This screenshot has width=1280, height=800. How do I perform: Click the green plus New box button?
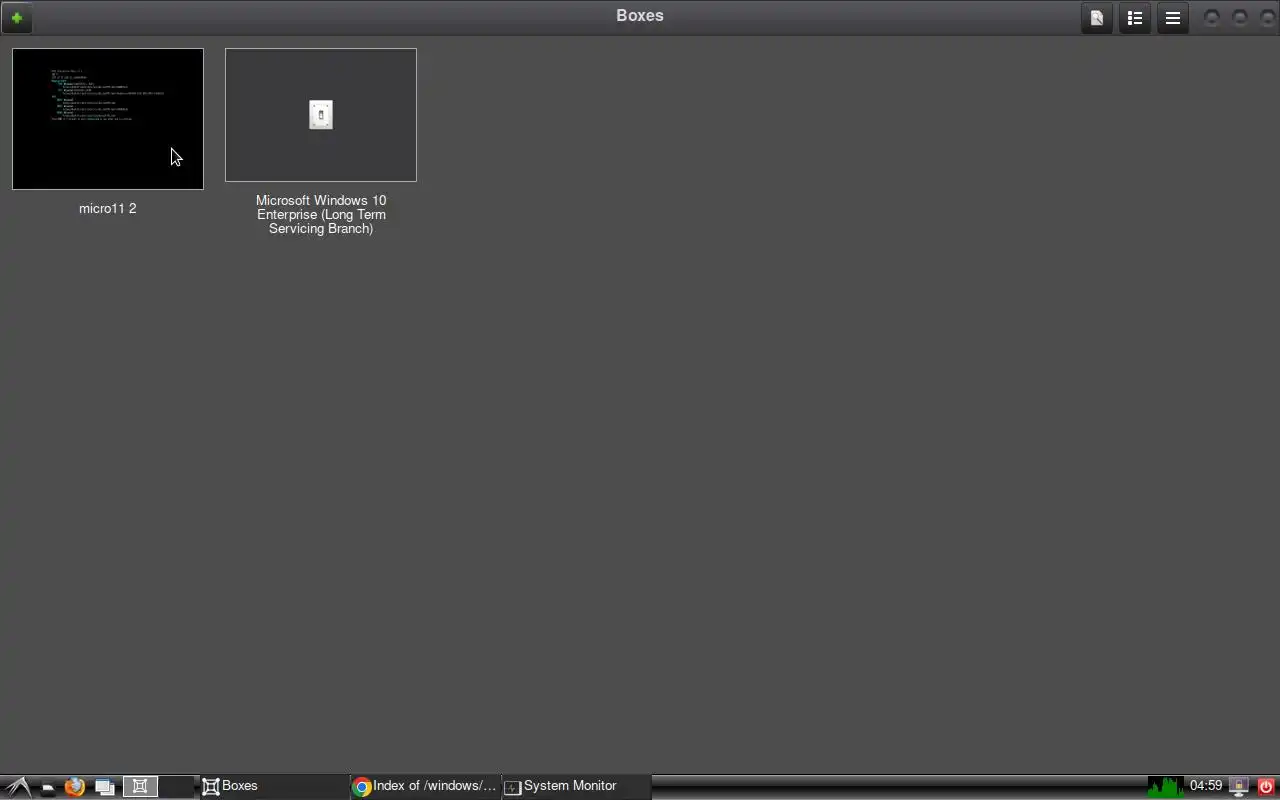click(x=17, y=18)
